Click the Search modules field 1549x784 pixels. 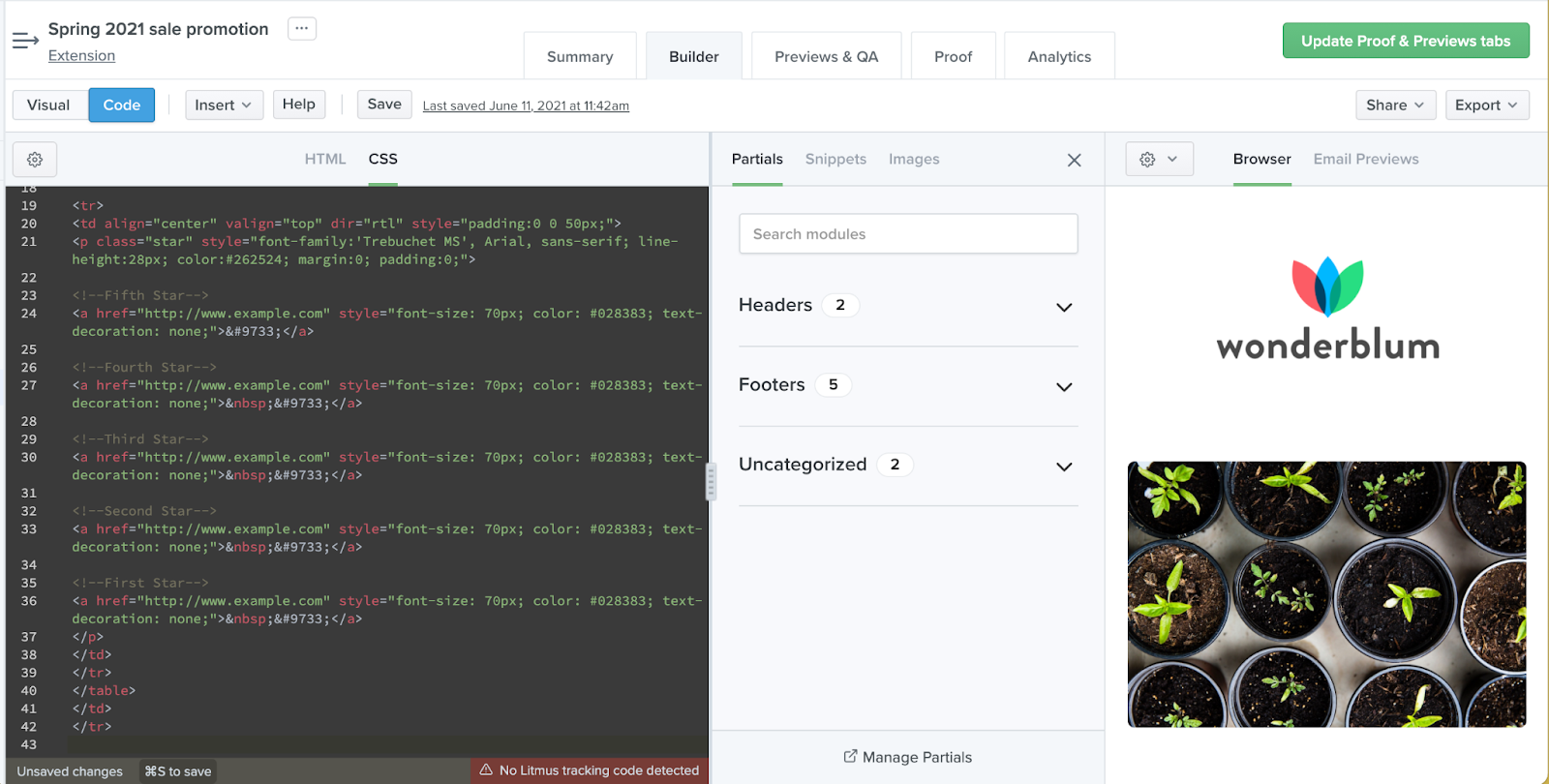click(x=908, y=234)
